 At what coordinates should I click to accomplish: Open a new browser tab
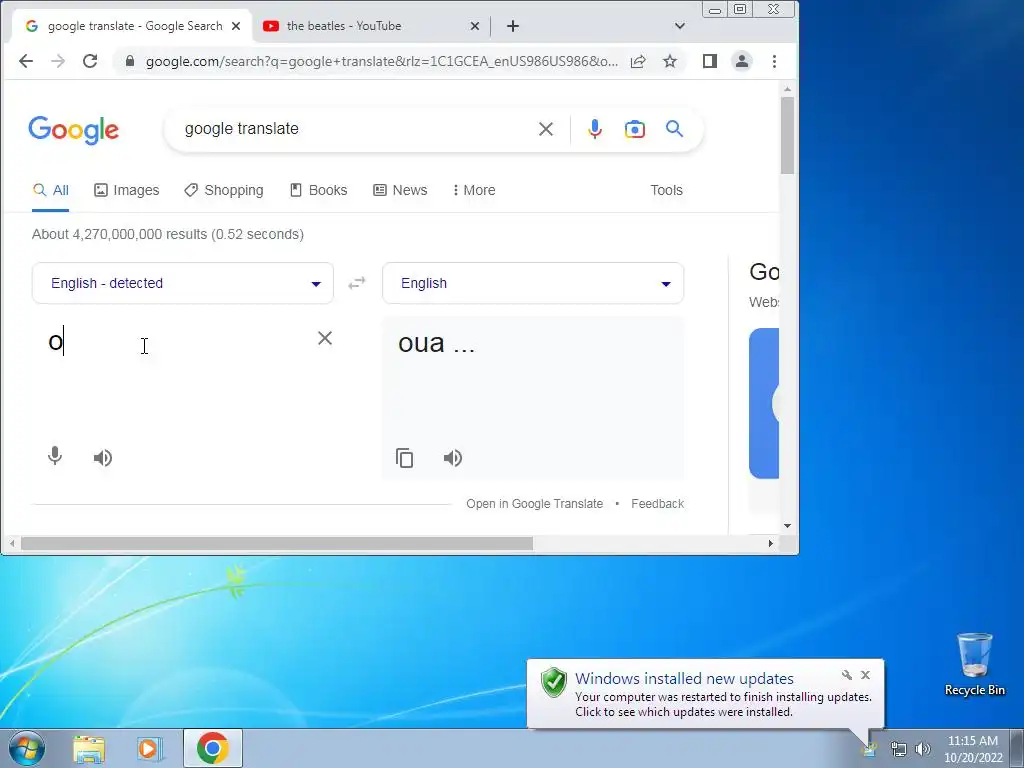tap(513, 26)
